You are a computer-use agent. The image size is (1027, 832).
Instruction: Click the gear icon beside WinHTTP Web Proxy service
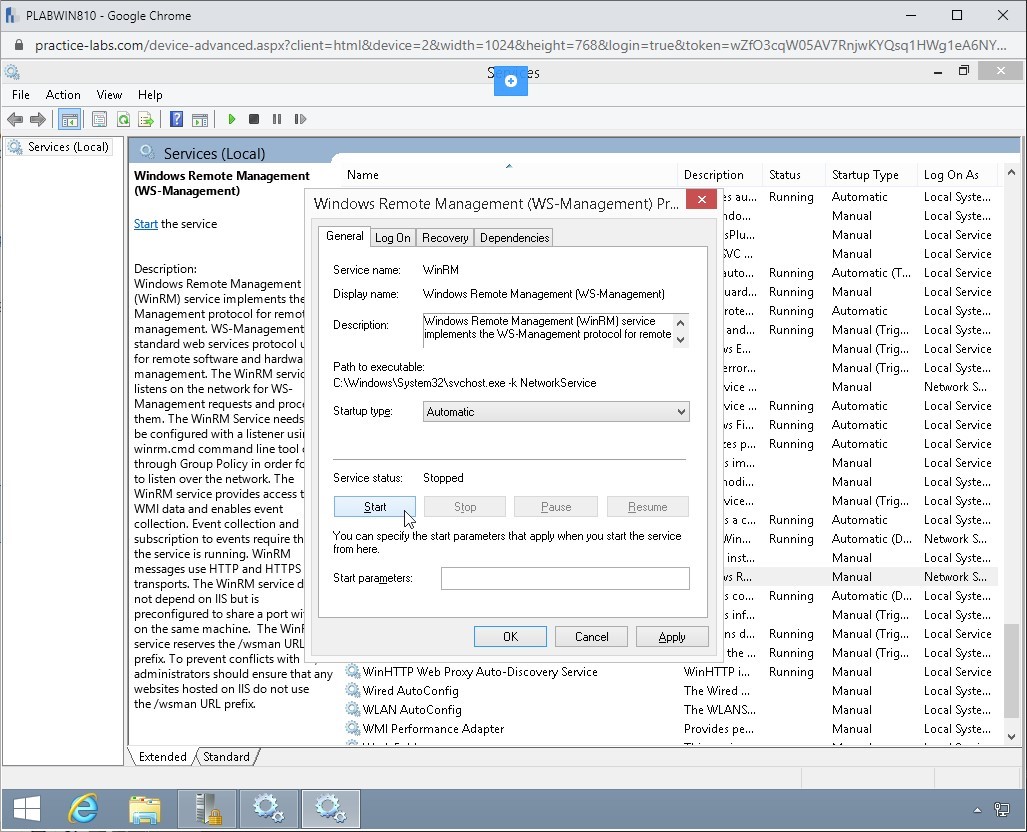pos(353,671)
